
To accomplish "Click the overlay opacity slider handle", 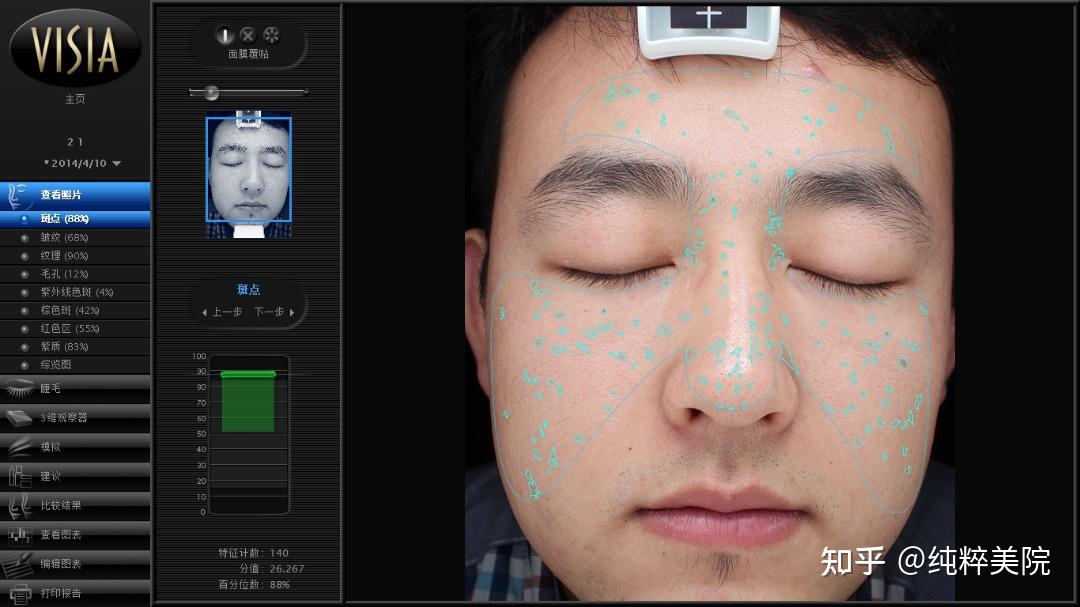I will pos(211,92).
